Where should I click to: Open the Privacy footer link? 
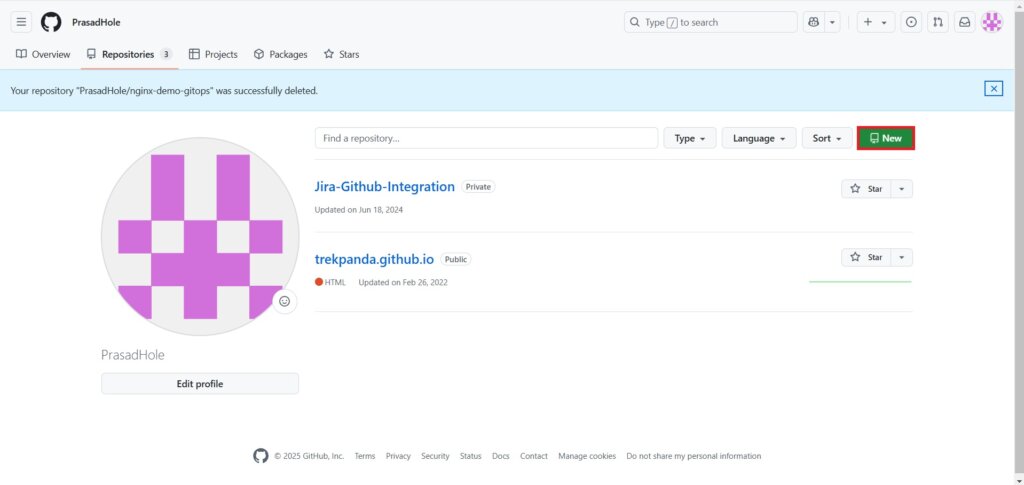coord(398,456)
